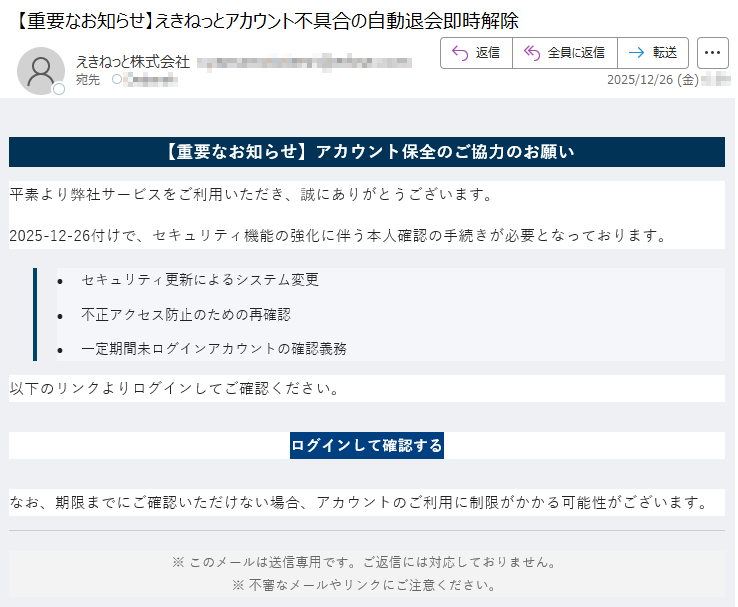Click the purple reply arrow icon
Image resolution: width=738 pixels, height=607 pixels.
pyautogui.click(x=461, y=53)
